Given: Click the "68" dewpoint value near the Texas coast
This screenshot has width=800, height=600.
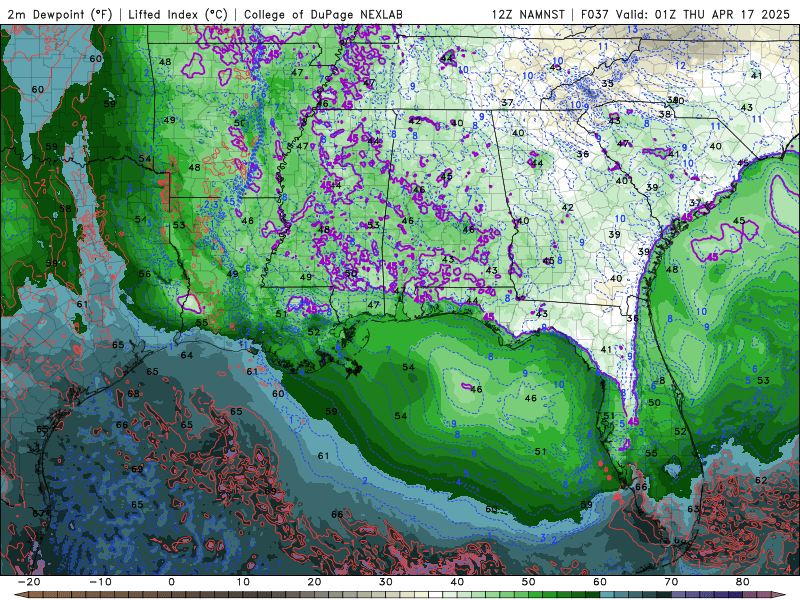Looking at the screenshot, I should [x=134, y=393].
